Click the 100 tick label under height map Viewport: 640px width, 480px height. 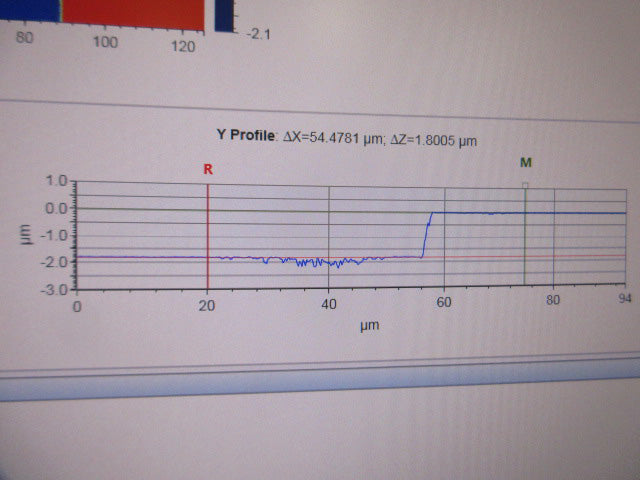tap(105, 43)
